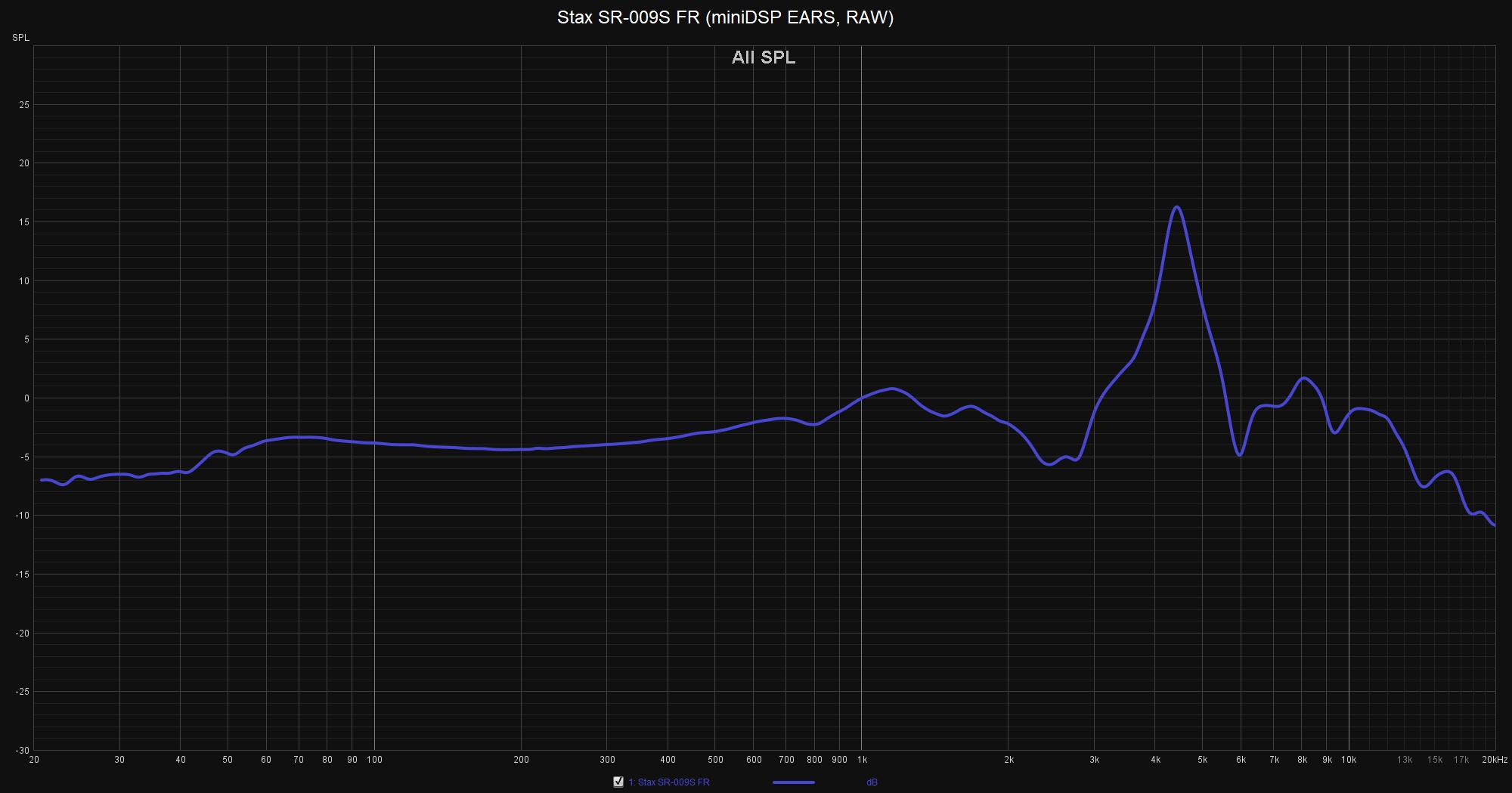The width and height of the screenshot is (1512, 793).
Task: Click the 2k frequency axis label
Action: [x=1008, y=760]
